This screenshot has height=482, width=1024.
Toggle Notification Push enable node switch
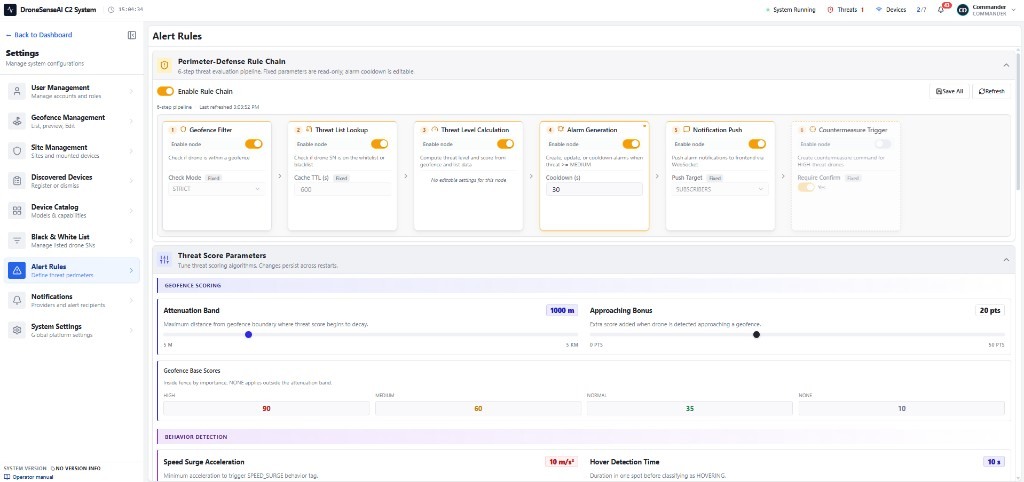coord(757,144)
